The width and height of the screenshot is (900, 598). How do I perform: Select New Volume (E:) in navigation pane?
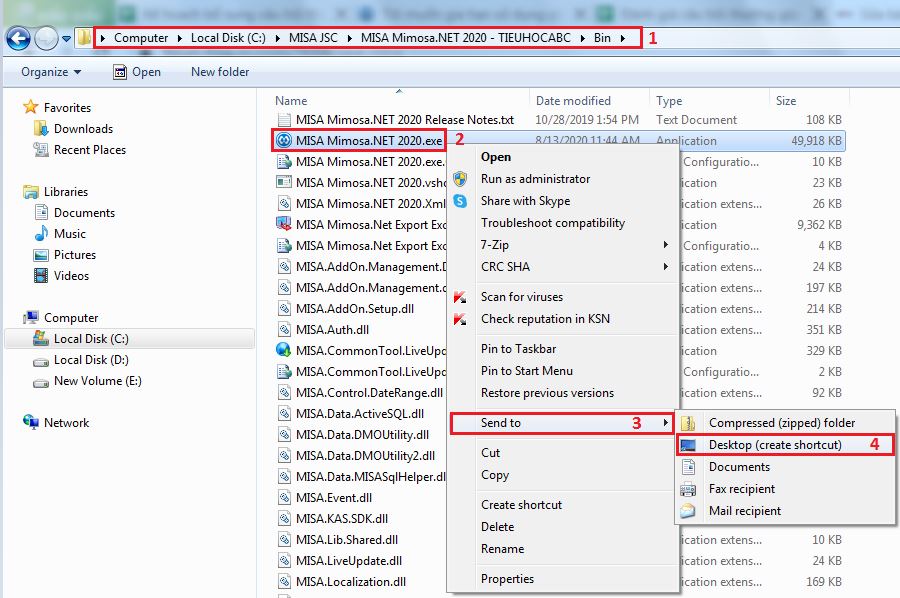point(98,380)
